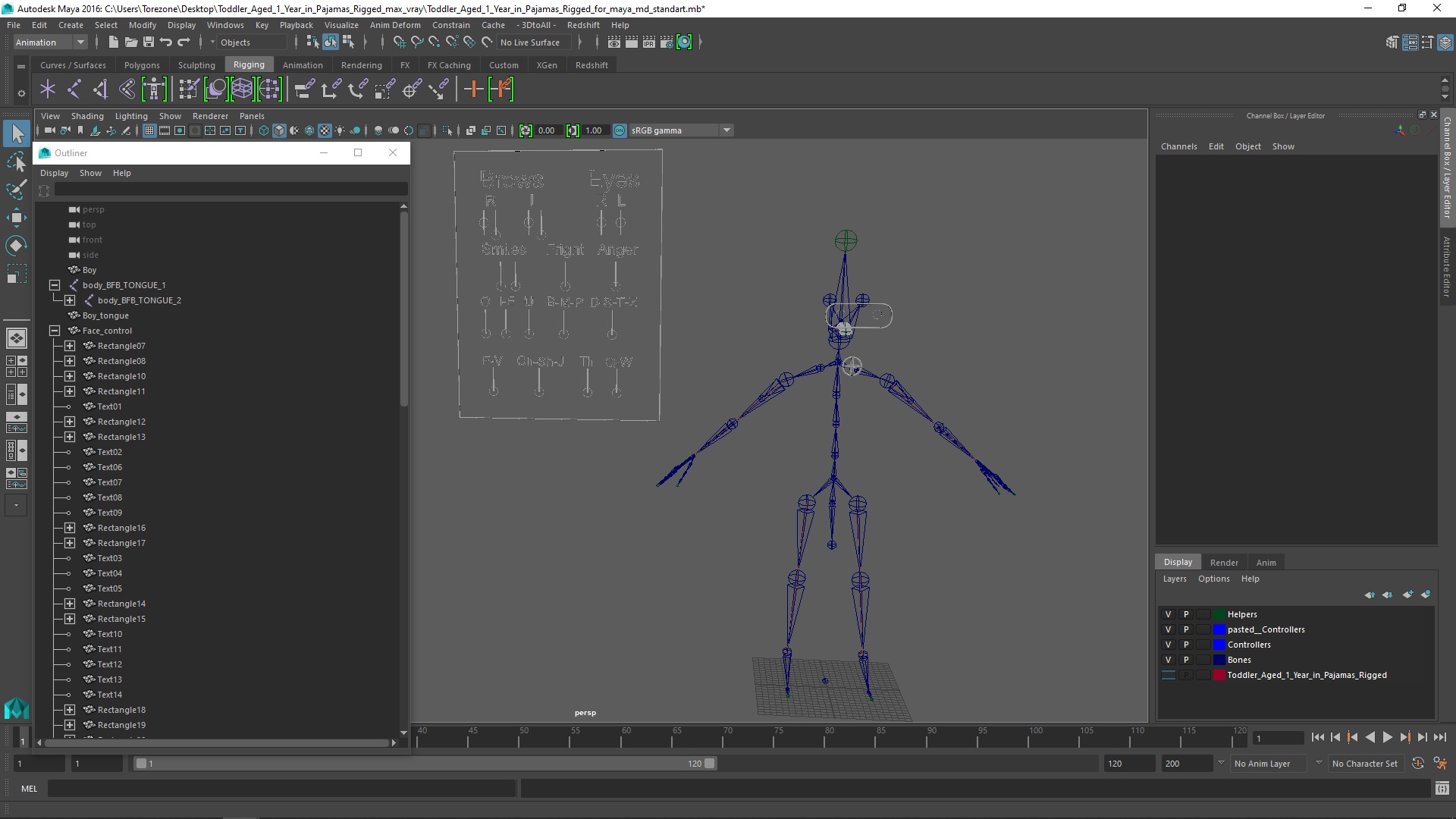The width and height of the screenshot is (1456, 819).
Task: Click the Paint Selection tool
Action: 16,190
